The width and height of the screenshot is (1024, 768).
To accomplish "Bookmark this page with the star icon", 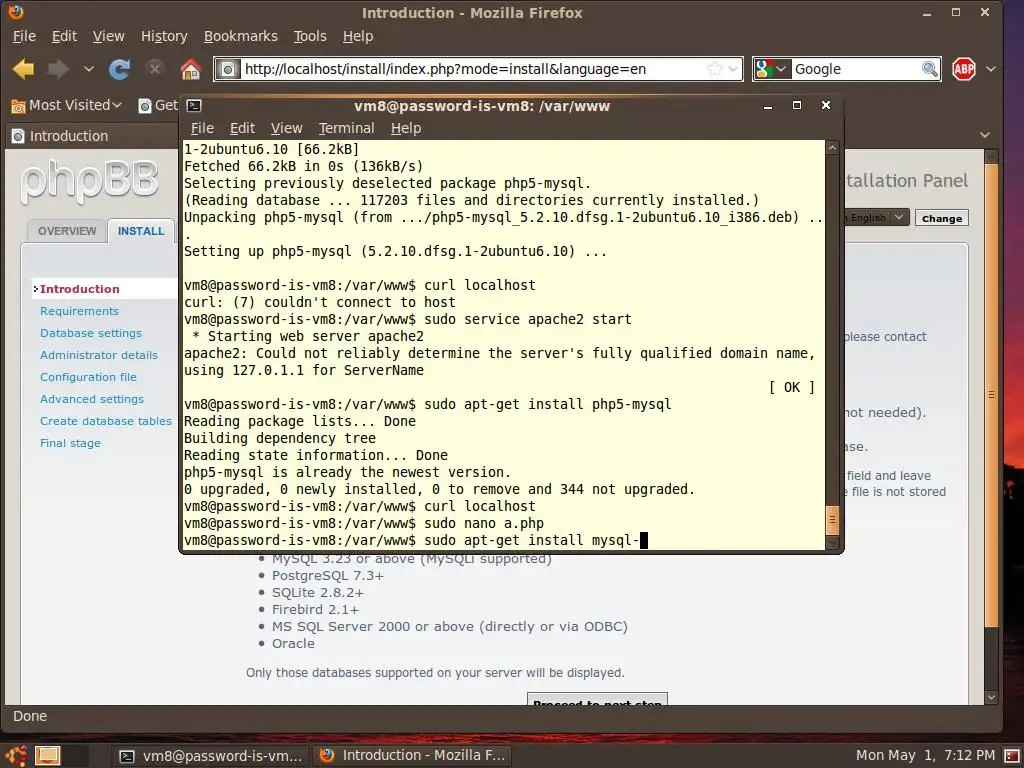I will click(715, 69).
